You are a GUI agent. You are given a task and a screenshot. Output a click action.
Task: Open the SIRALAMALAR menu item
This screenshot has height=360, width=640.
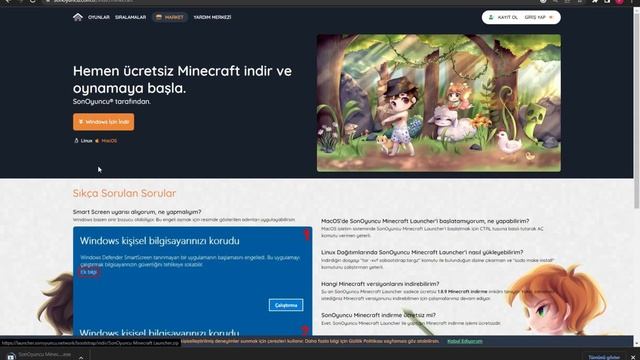pos(130,17)
